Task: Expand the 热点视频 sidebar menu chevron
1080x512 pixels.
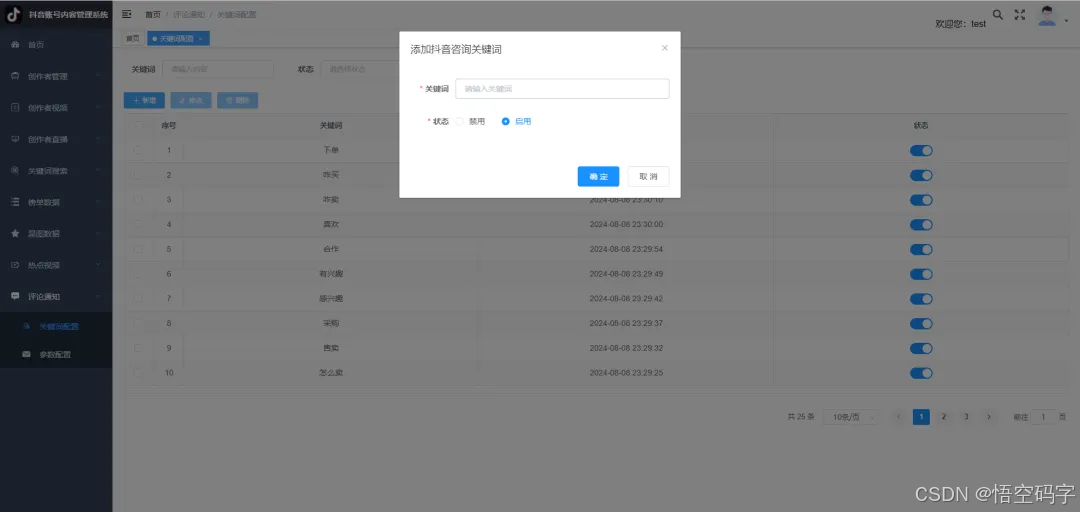Action: tap(98, 265)
